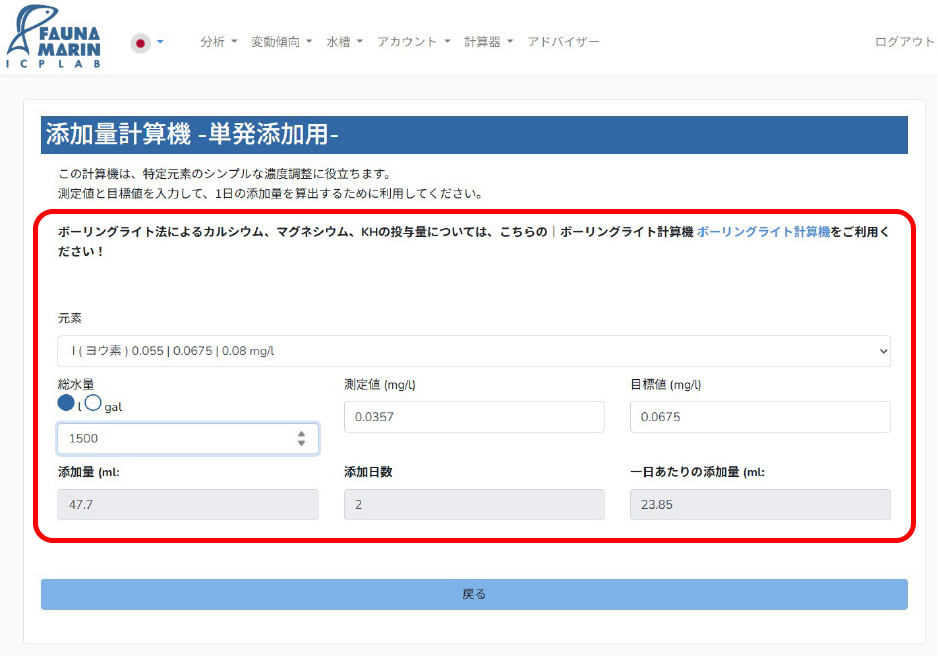This screenshot has width=938, height=656.
Task: Expand the 元素 element selection dropdown
Action: click(x=474, y=351)
